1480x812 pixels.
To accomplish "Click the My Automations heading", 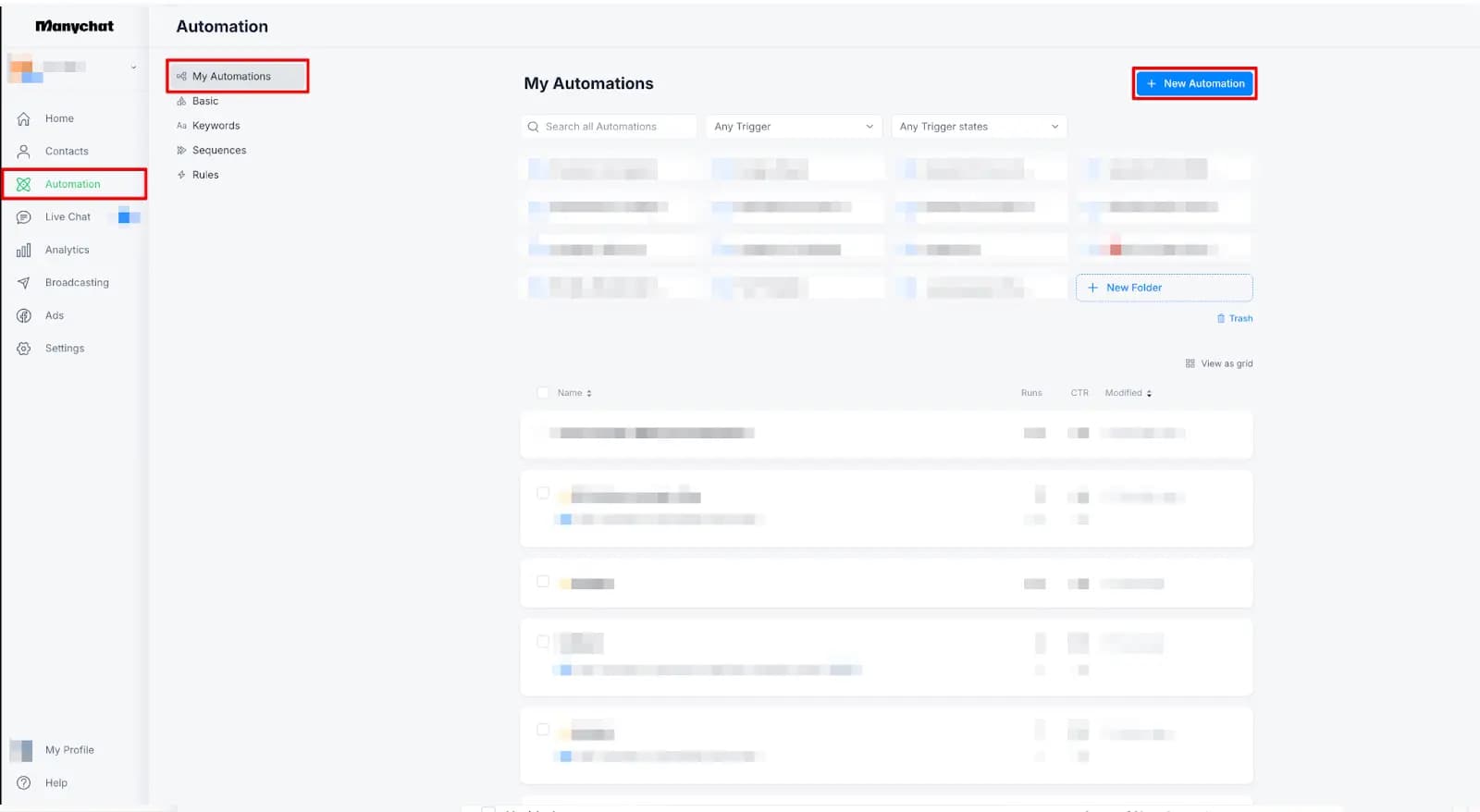I will 588,83.
